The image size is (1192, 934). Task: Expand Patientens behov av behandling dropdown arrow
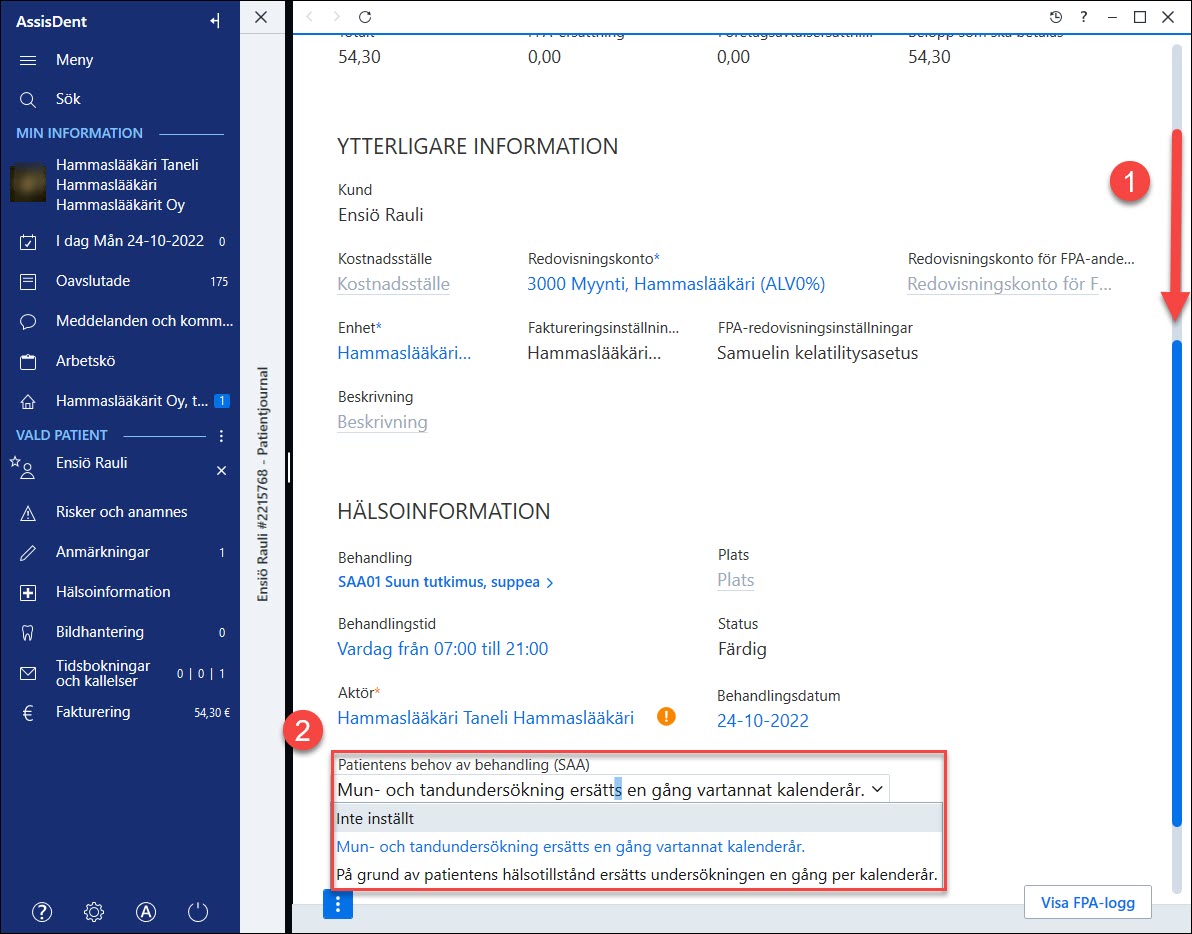click(877, 789)
